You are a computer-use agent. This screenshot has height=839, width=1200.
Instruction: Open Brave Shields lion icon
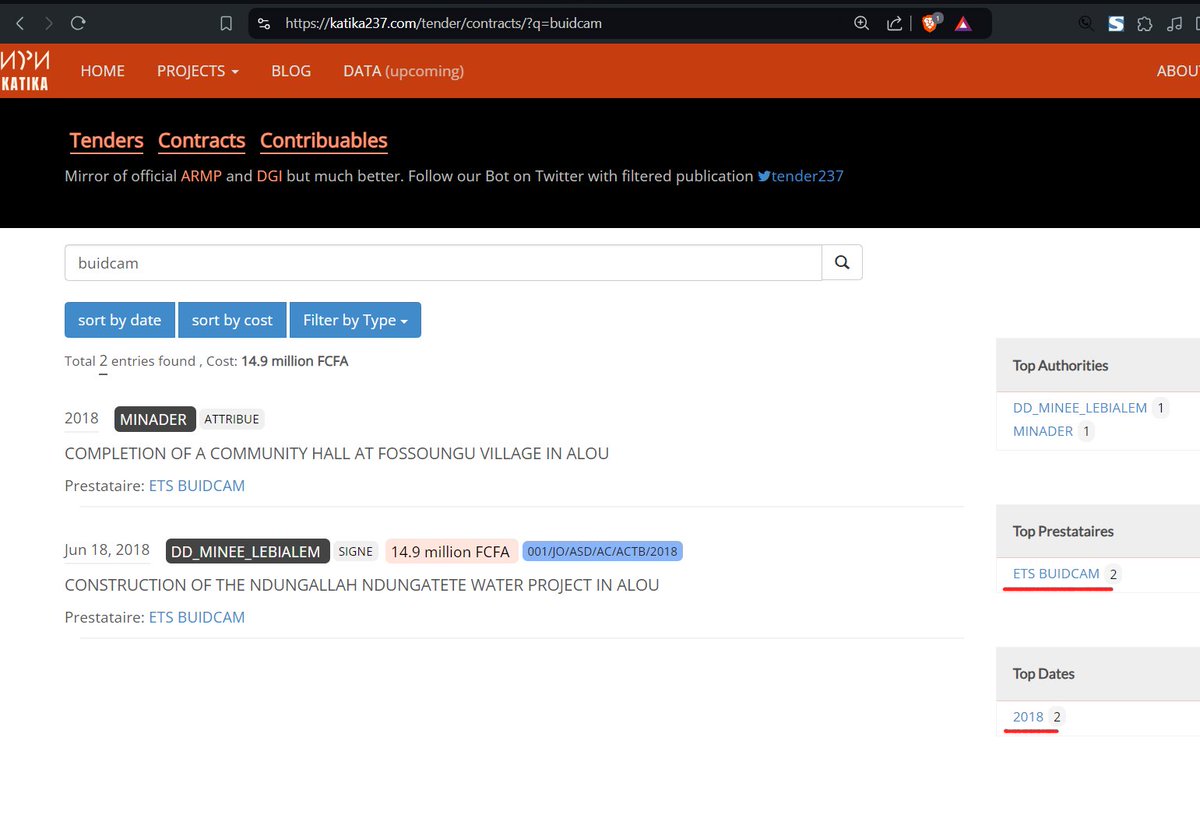coord(931,23)
